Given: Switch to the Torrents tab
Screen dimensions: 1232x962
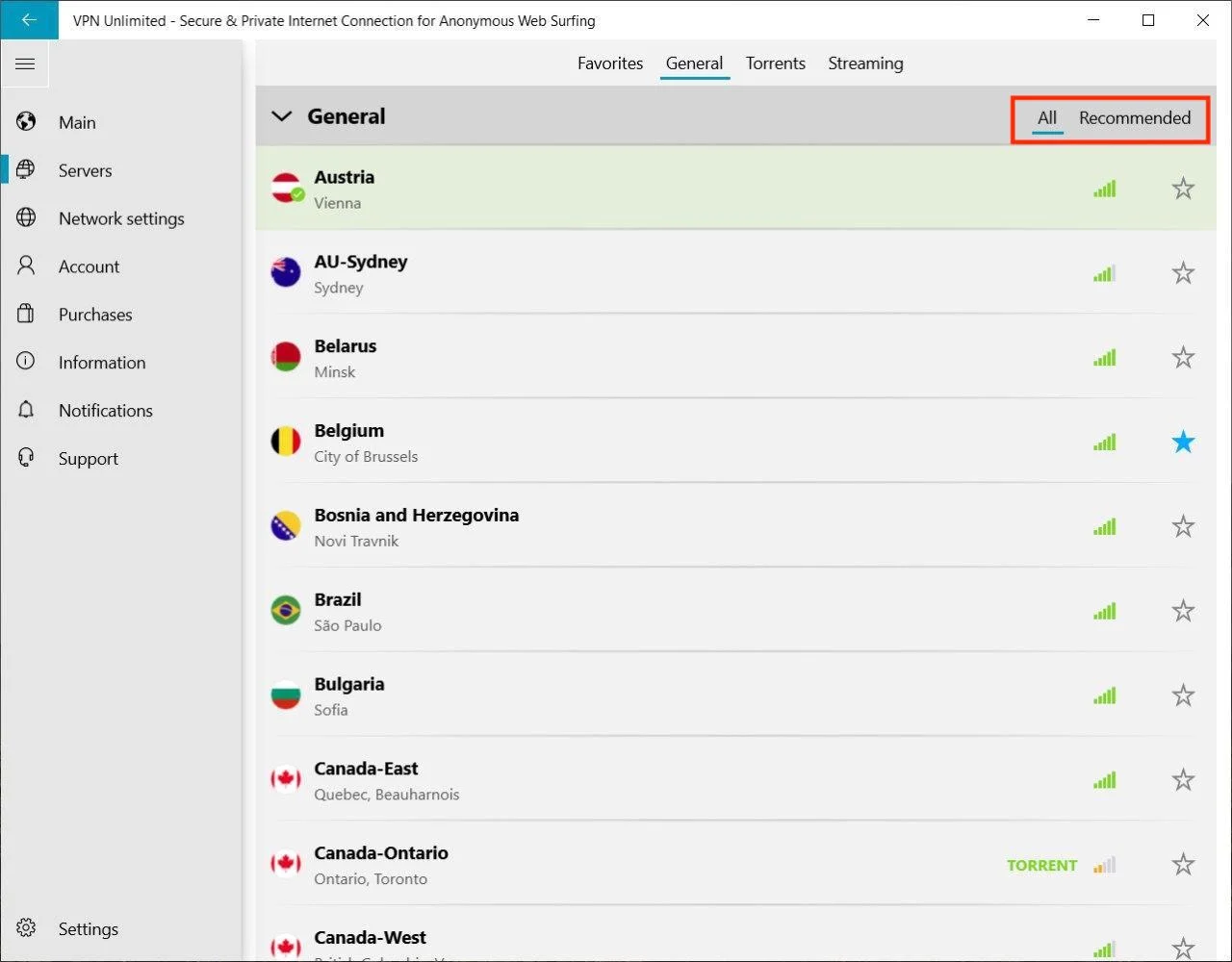Looking at the screenshot, I should tap(776, 63).
